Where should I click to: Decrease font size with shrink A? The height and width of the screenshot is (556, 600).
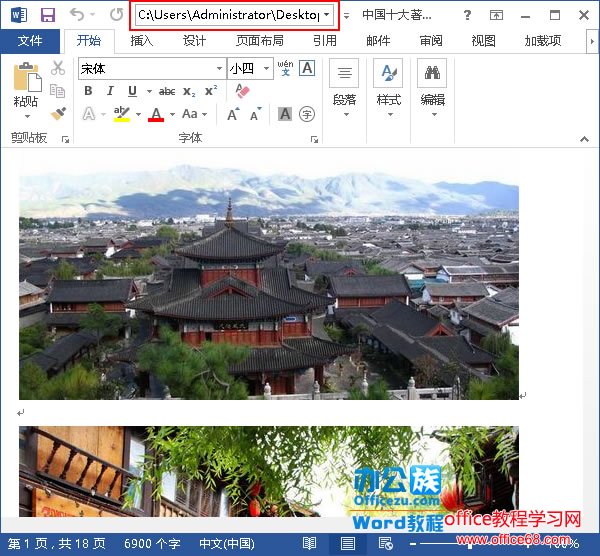point(255,114)
